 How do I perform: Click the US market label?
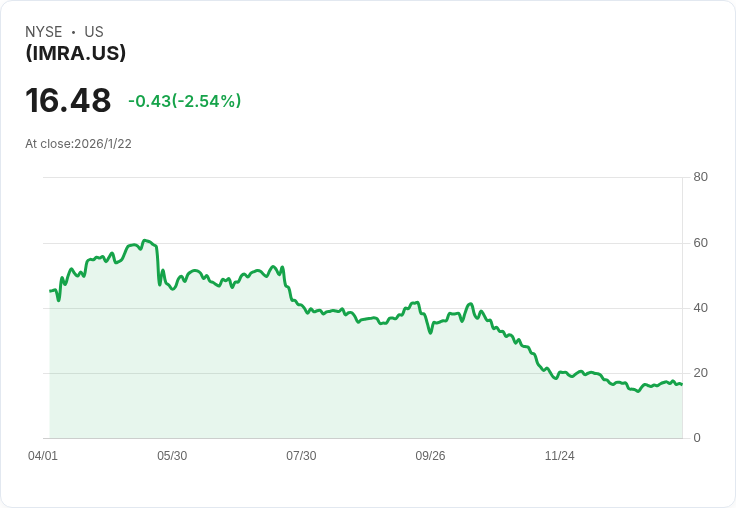click(x=94, y=32)
